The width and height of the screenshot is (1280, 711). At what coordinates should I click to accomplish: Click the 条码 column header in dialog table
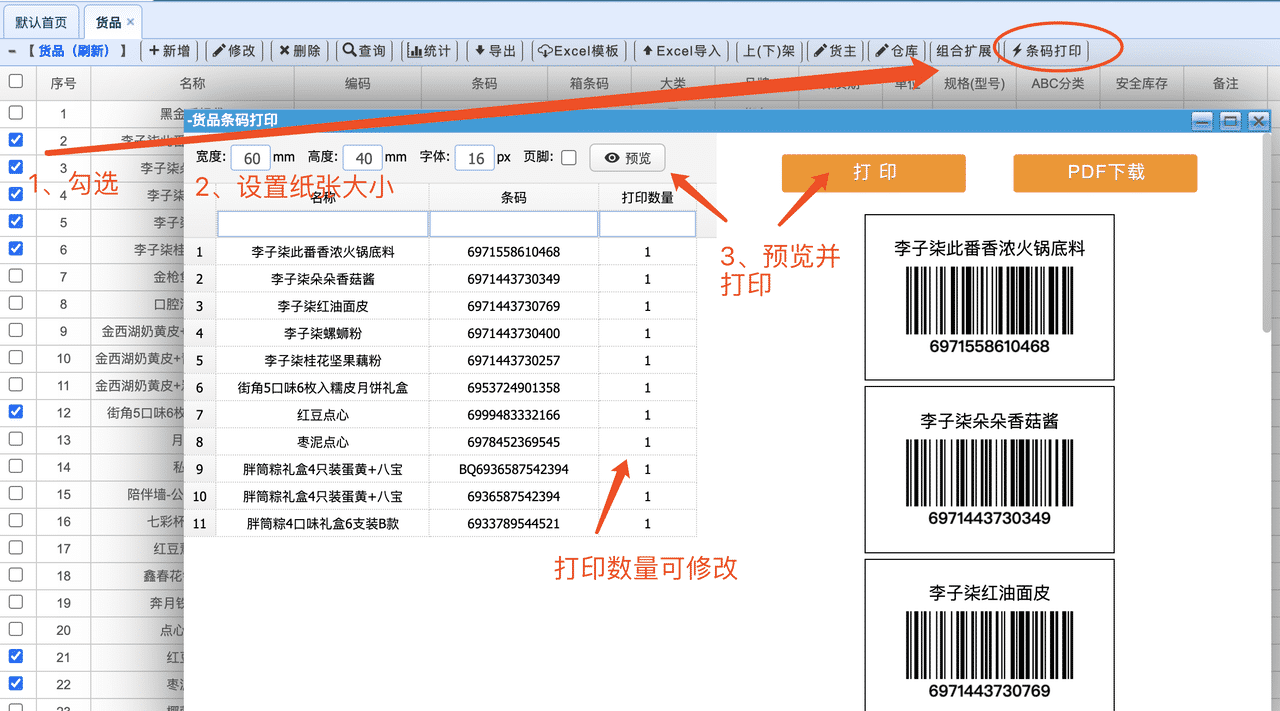514,198
